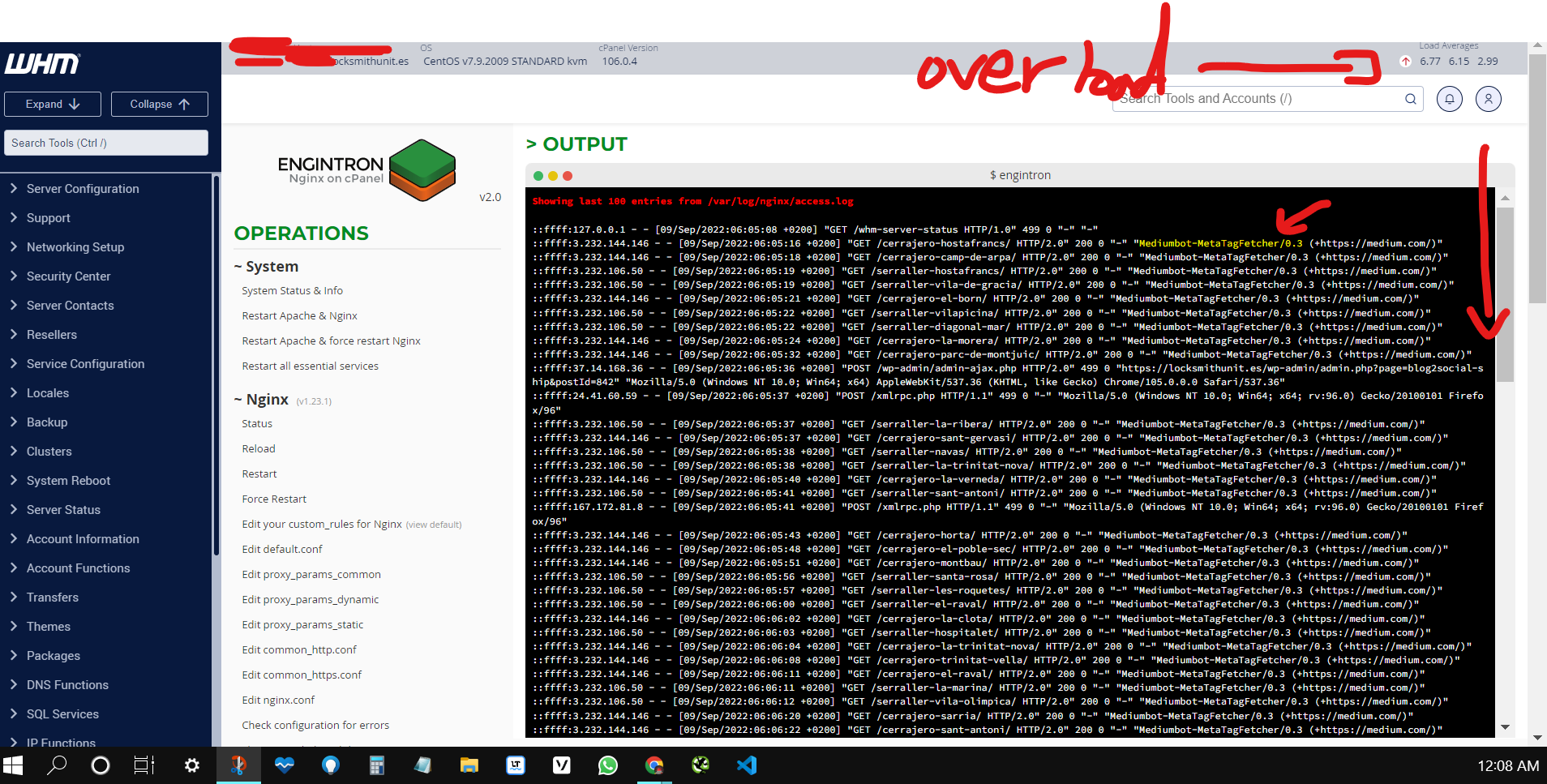Open the Calculator taskbar icon
Image resolution: width=1547 pixels, height=784 pixels.
pos(376,765)
